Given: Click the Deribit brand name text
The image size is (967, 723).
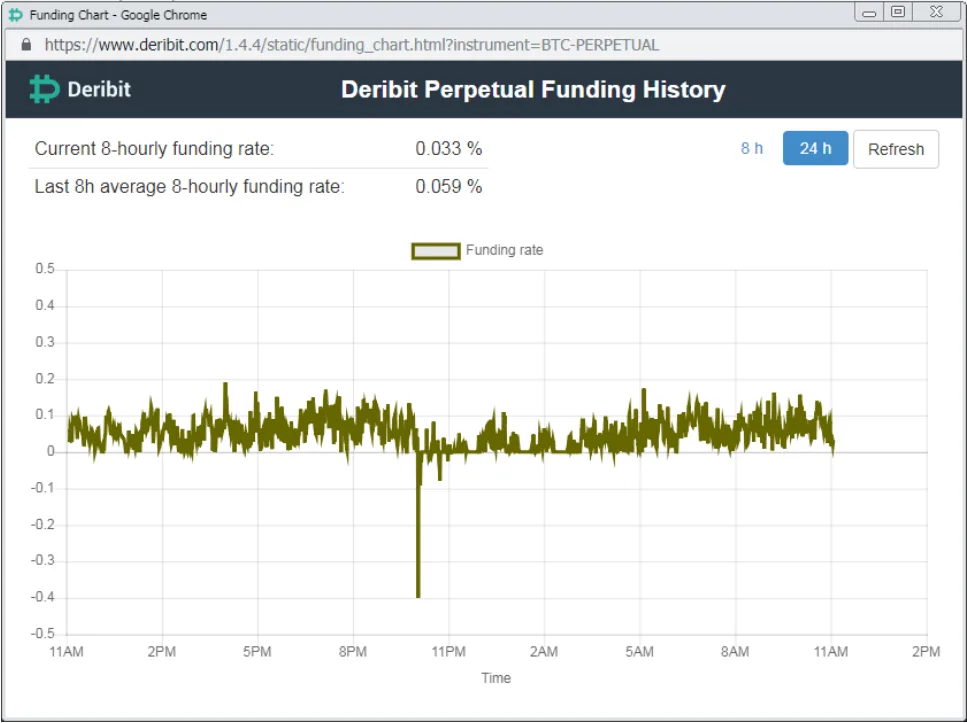Looking at the screenshot, I should click(x=99, y=89).
